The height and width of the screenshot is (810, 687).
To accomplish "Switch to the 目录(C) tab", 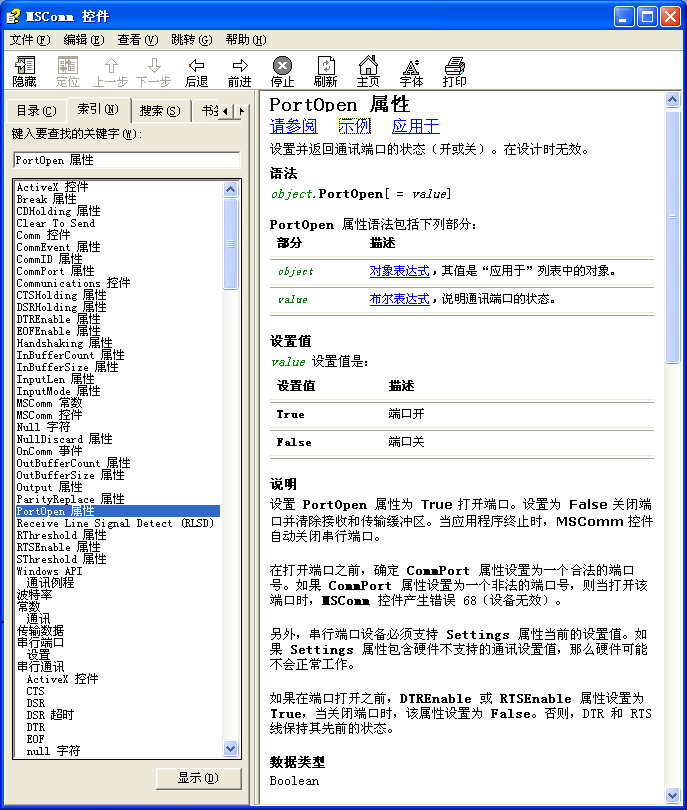I will tap(36, 111).
